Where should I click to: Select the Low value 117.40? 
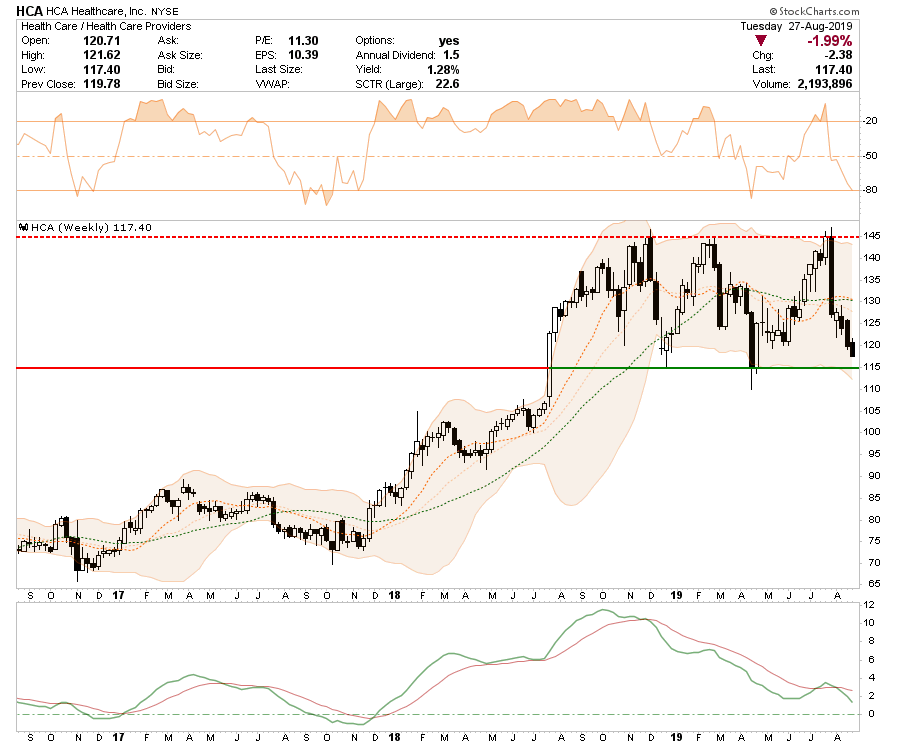pyautogui.click(x=102, y=69)
